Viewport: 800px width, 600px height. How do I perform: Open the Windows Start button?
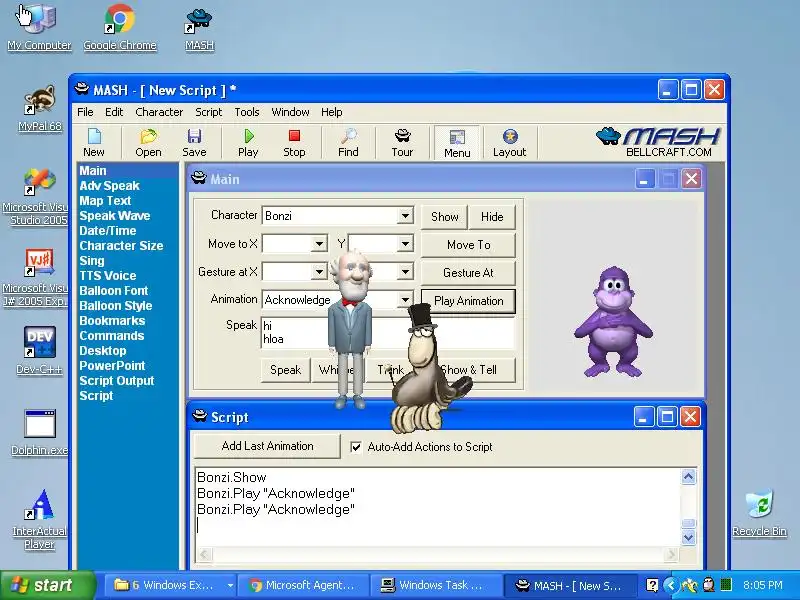[x=47, y=585]
